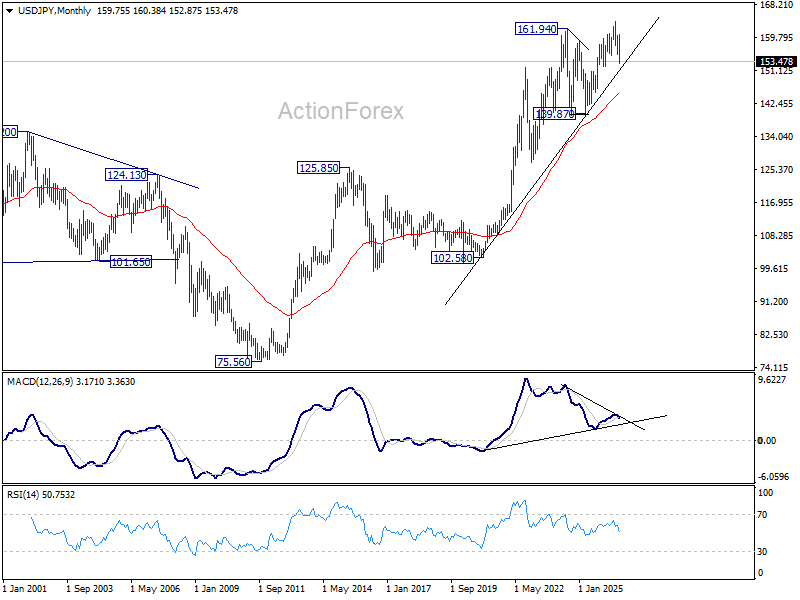
Task: Click the MACD(12,26,9) indicator title
Action: tap(40, 382)
